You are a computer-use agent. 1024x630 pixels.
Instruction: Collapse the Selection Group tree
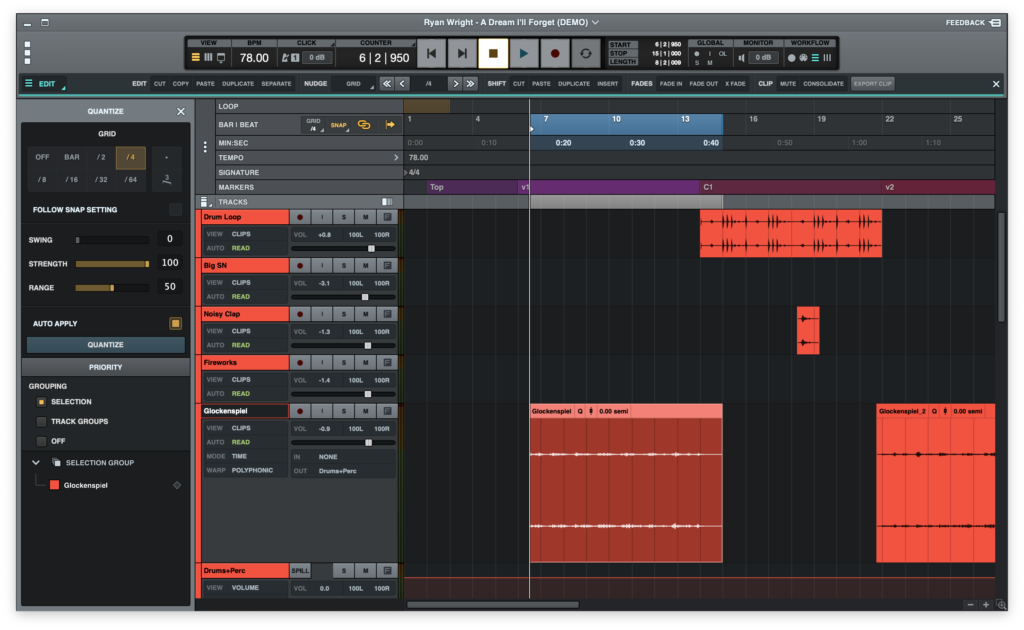click(x=36, y=462)
